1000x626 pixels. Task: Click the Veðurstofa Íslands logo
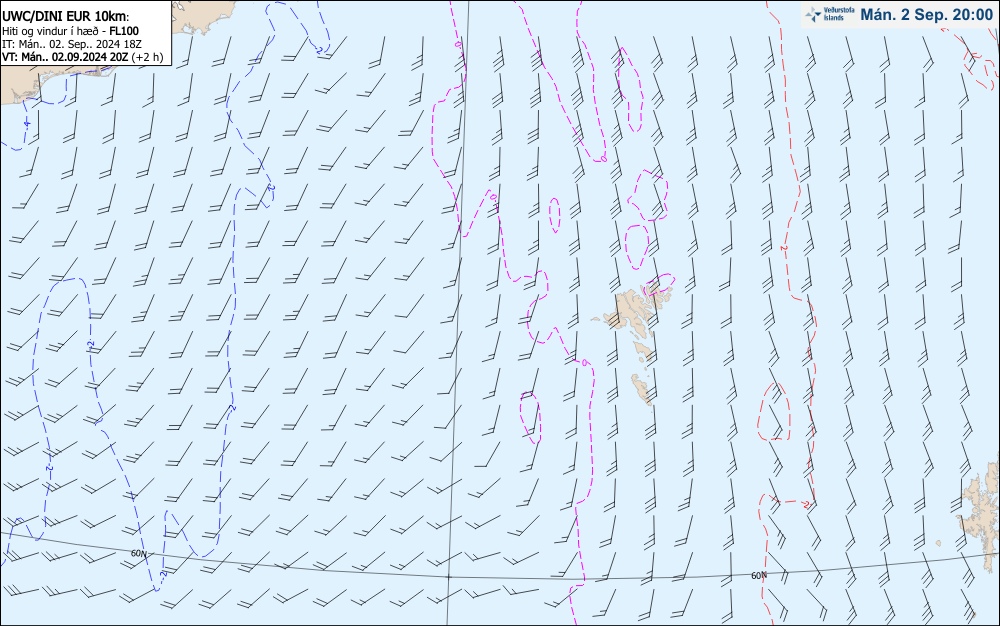tap(829, 14)
